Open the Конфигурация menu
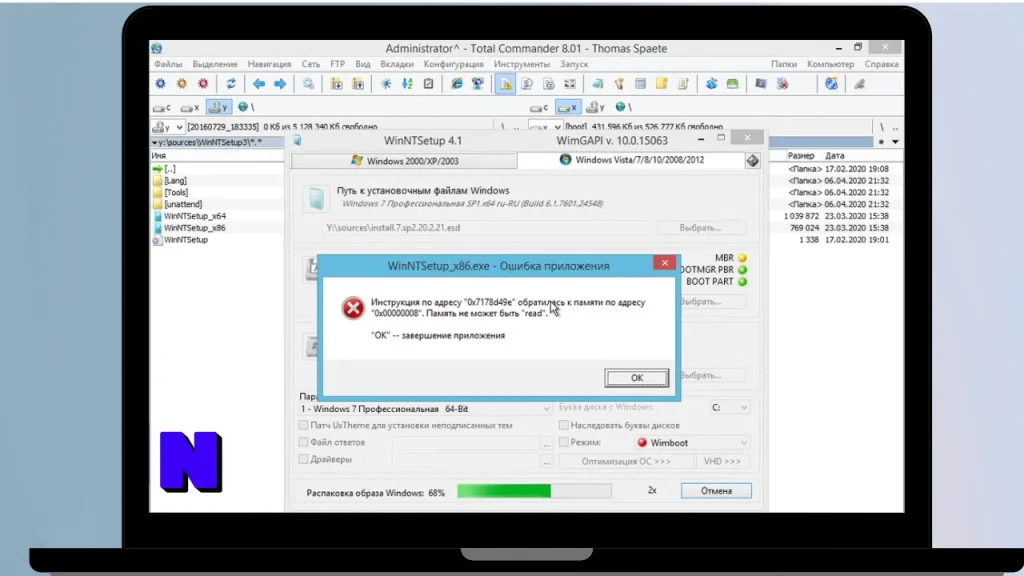Viewport: 1024px width, 576px height. point(453,64)
